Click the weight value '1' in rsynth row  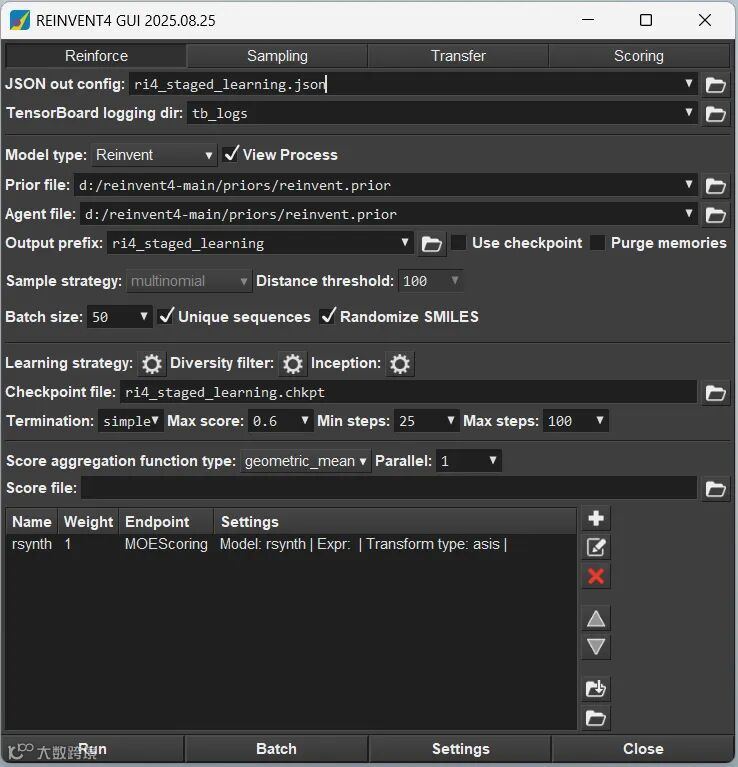67,544
